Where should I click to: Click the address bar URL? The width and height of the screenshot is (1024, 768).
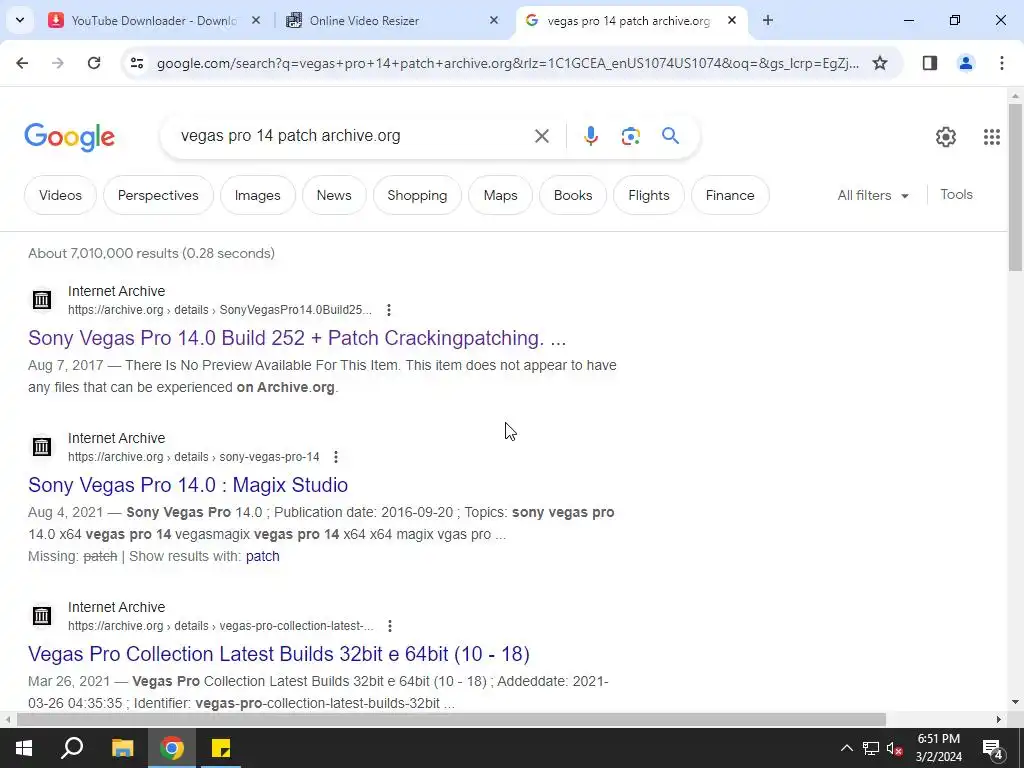pos(508,63)
